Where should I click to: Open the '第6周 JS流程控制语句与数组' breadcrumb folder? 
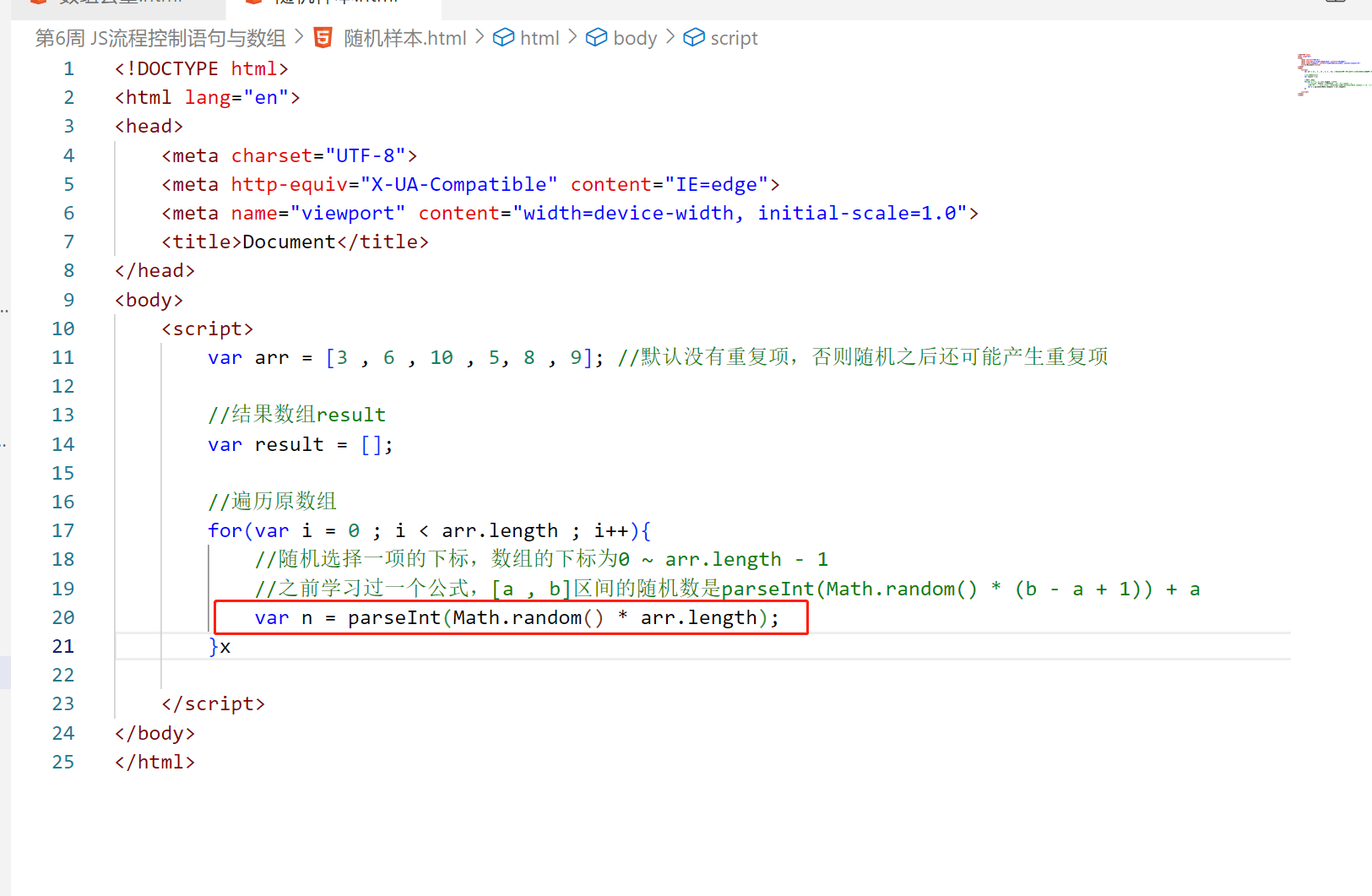[x=160, y=38]
